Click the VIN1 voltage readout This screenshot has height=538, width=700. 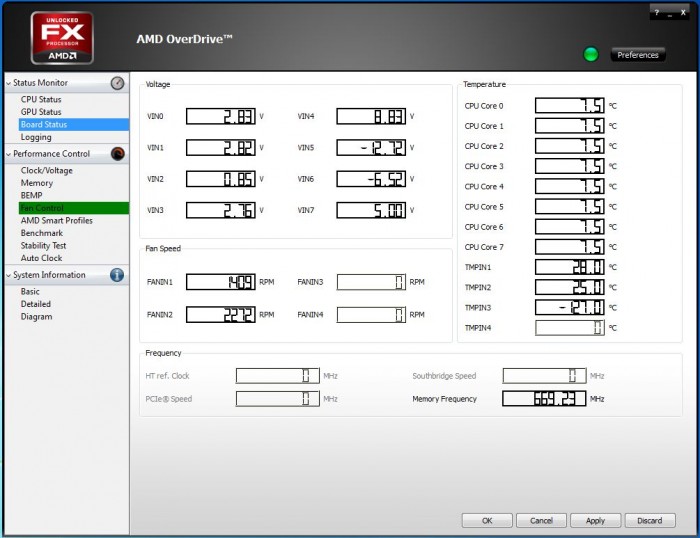click(221, 147)
